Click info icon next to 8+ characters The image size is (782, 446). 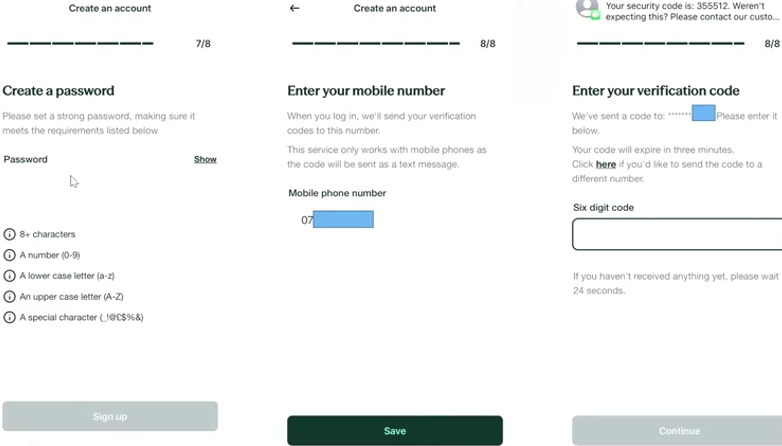pyautogui.click(x=9, y=234)
